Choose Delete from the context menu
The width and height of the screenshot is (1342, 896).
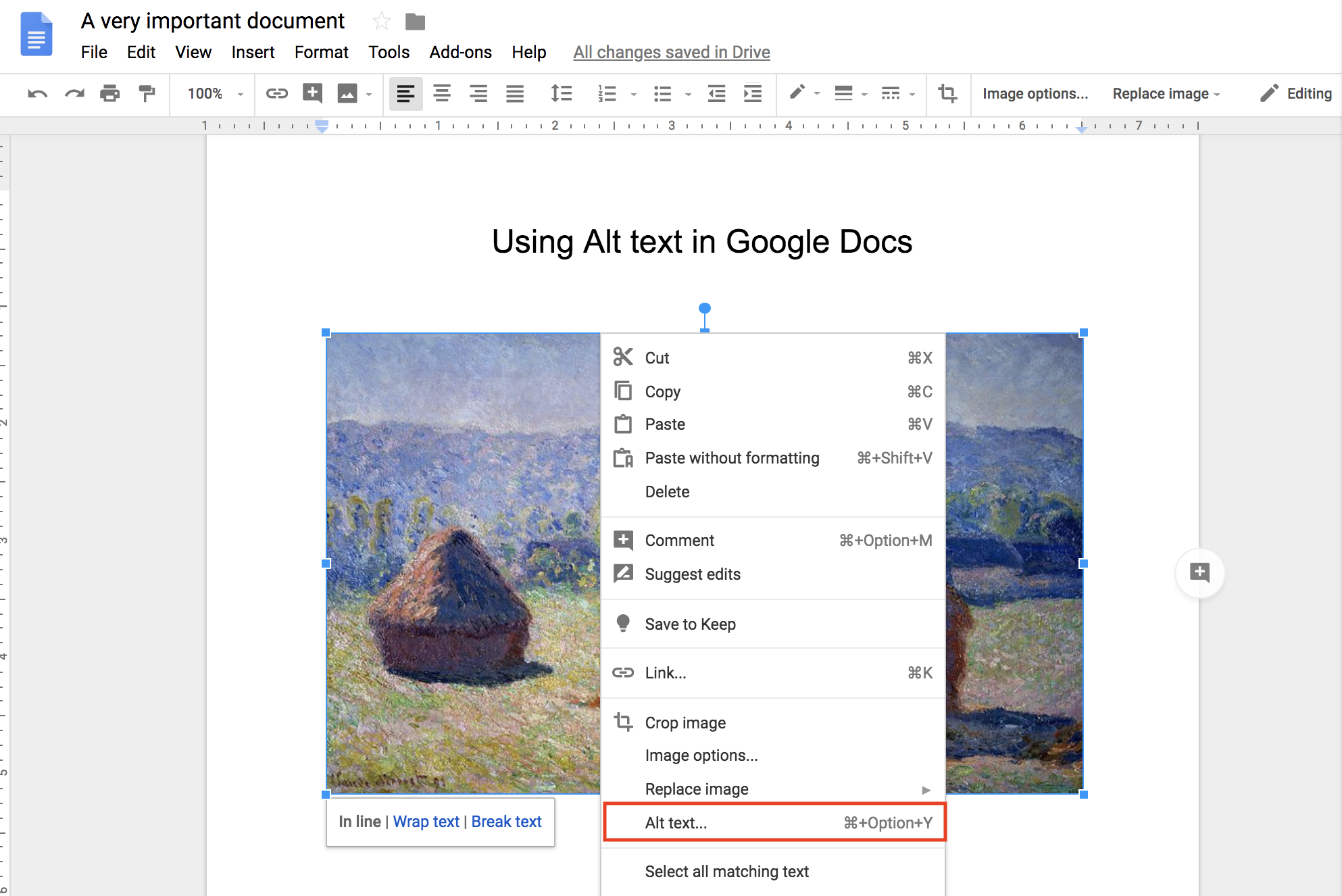tap(773, 492)
